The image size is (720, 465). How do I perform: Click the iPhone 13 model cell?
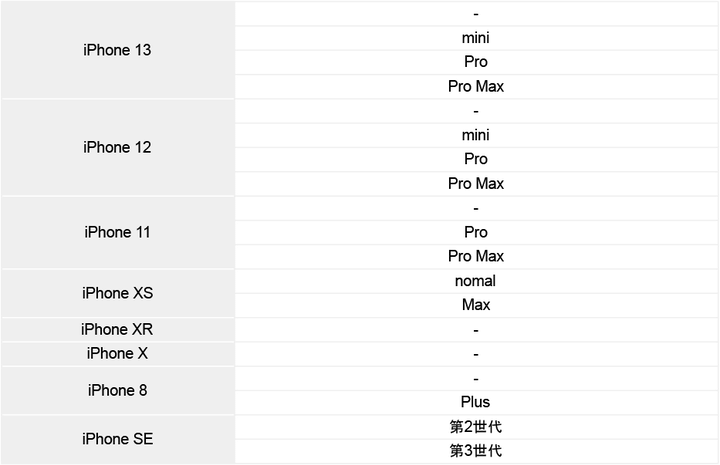pyautogui.click(x=117, y=50)
